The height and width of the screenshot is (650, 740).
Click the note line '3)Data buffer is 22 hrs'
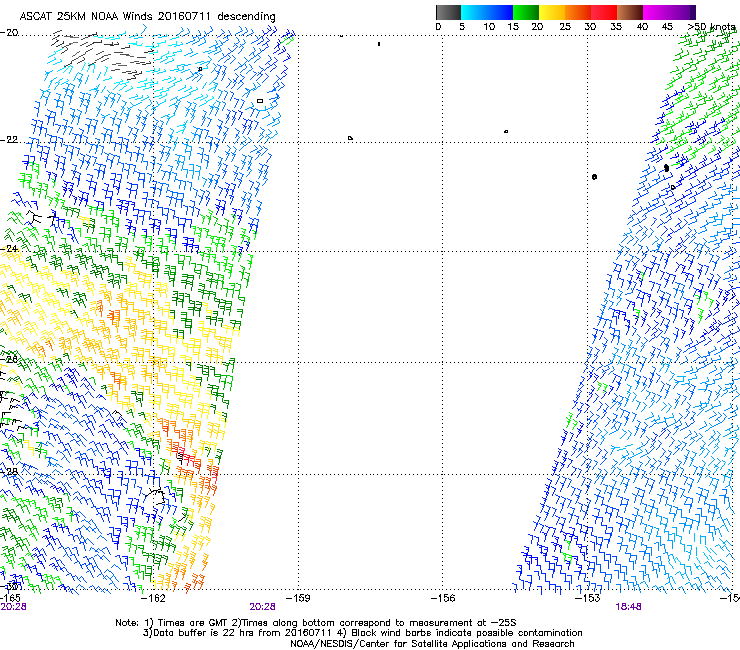(362, 633)
